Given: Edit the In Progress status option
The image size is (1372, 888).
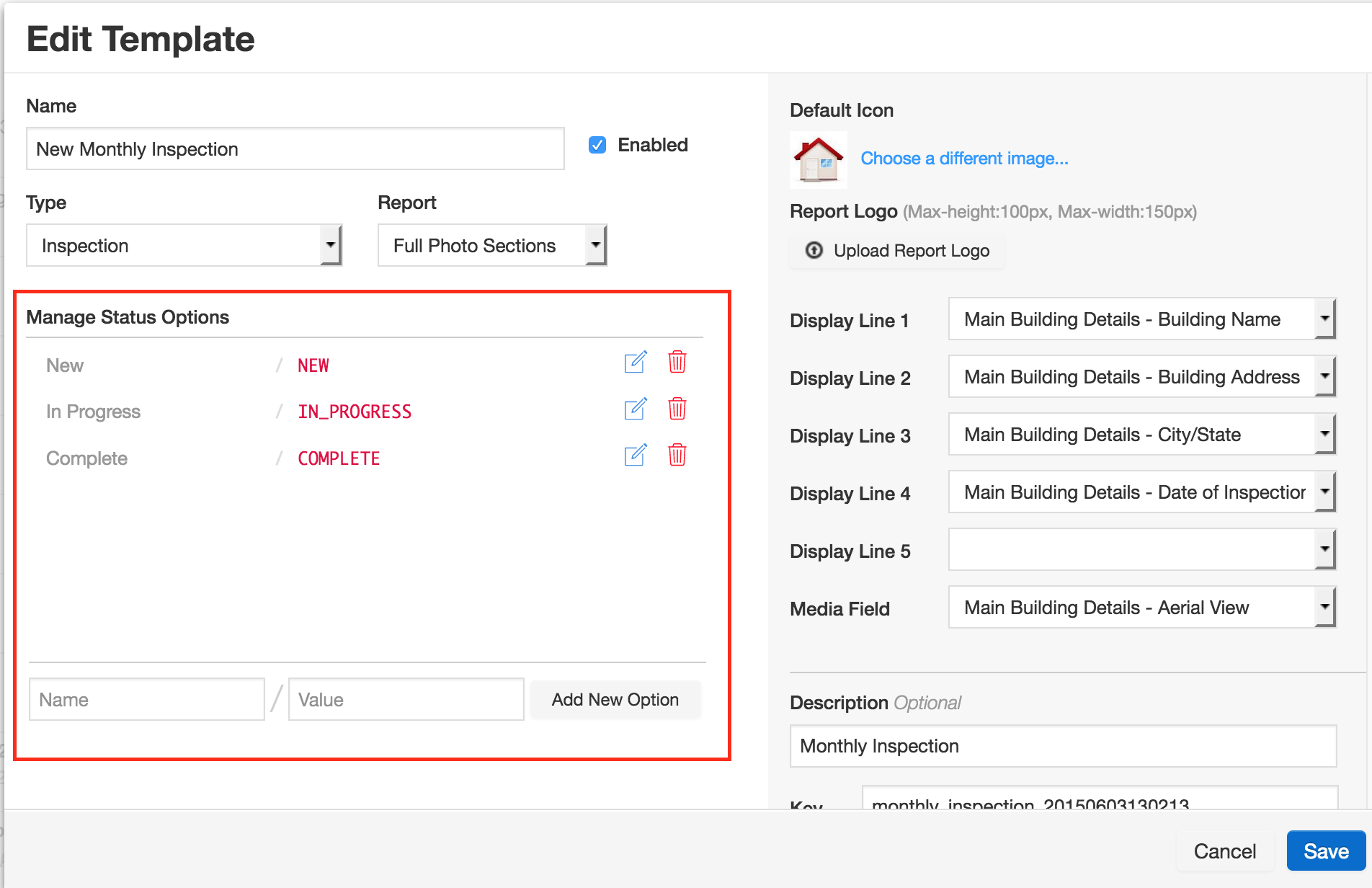Looking at the screenshot, I should [635, 409].
